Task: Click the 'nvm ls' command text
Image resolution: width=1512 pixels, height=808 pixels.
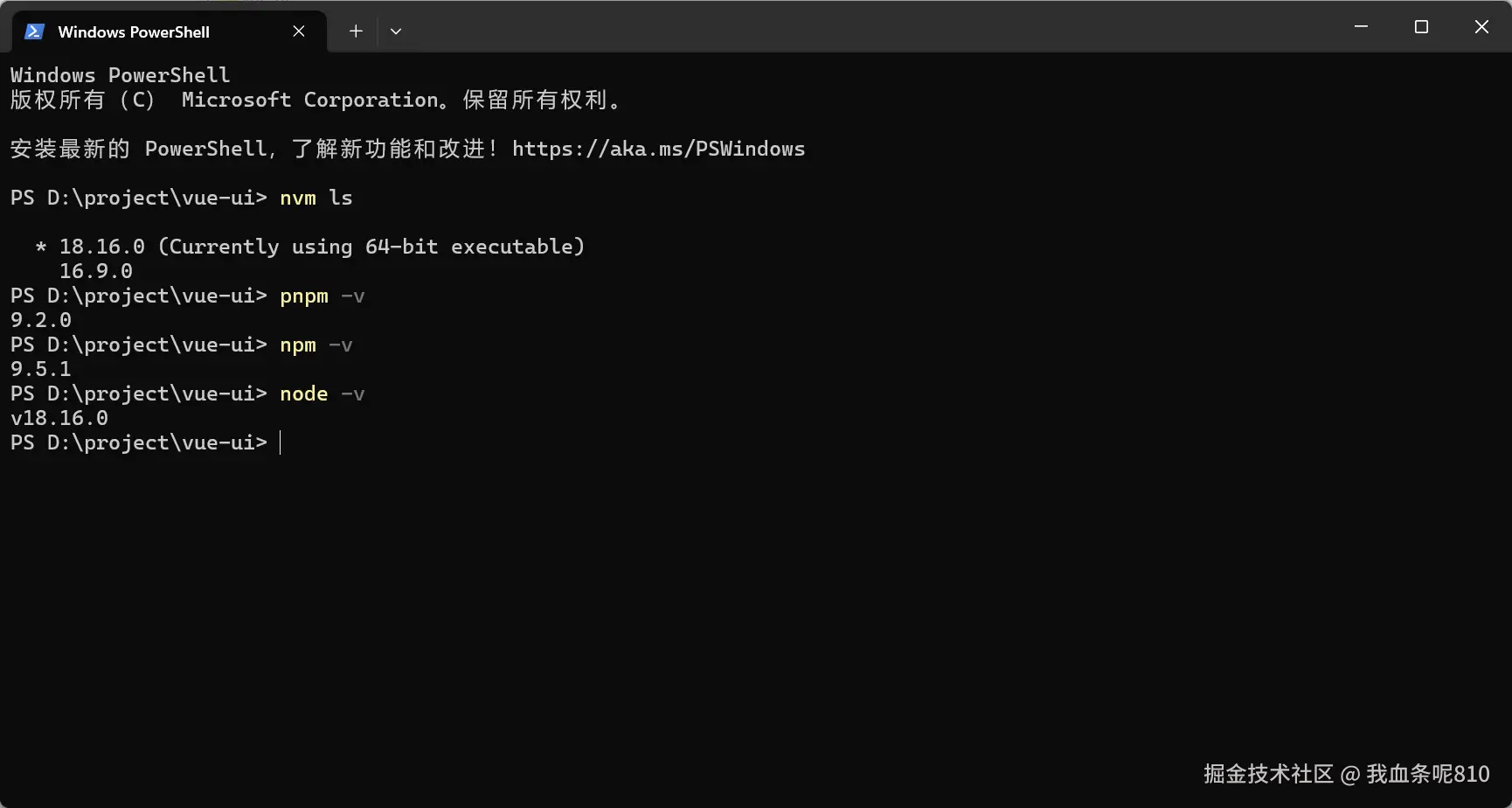Action: coord(316,199)
